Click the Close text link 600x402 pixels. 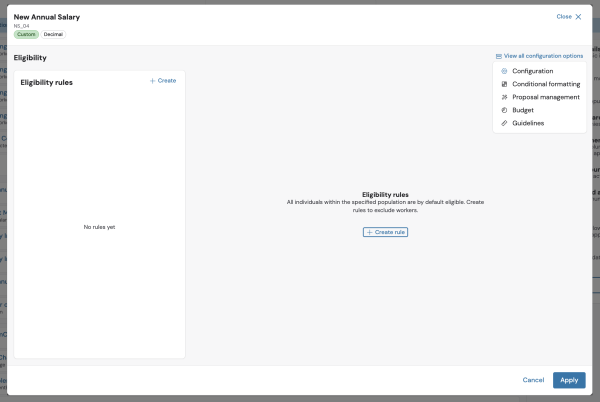[564, 16]
